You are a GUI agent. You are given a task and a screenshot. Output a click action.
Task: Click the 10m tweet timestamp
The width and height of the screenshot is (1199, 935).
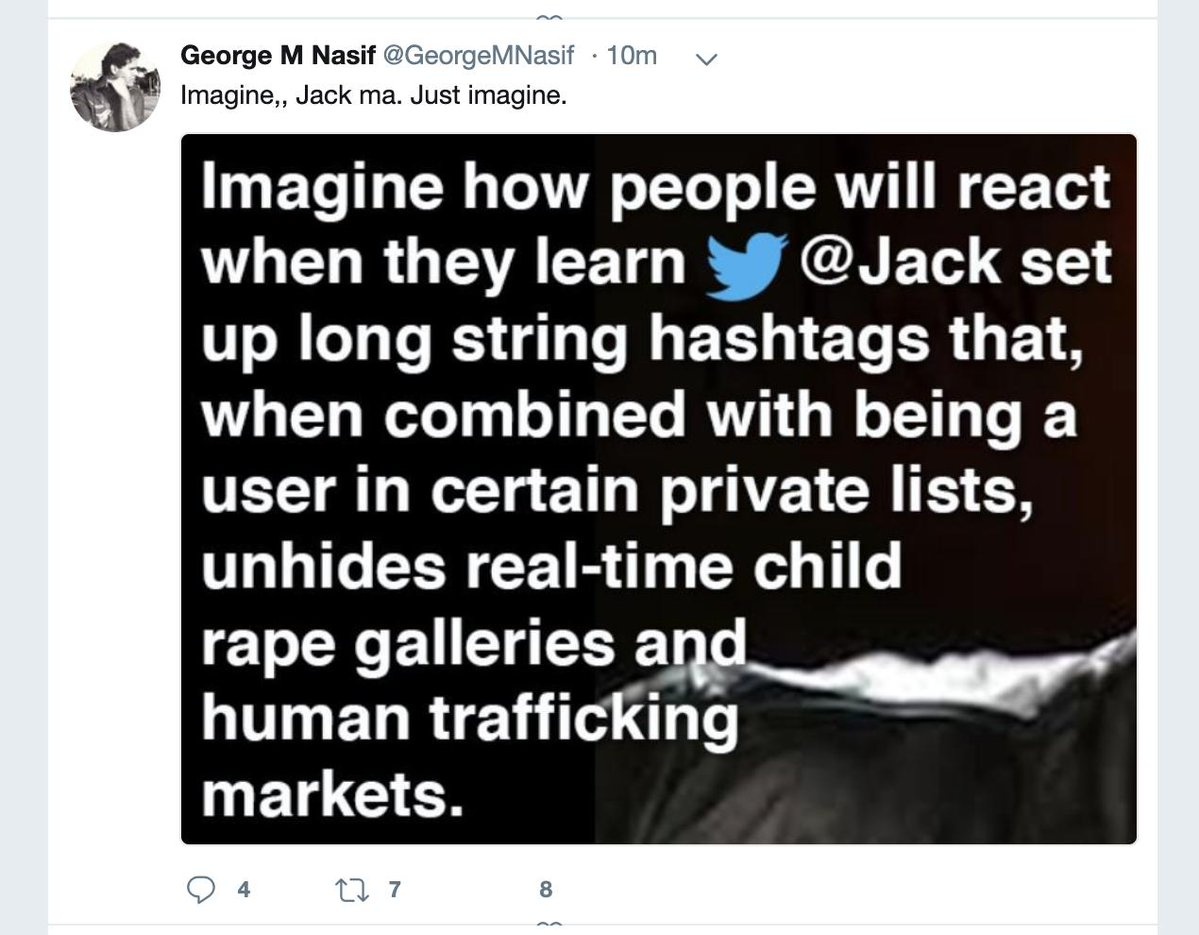pyautogui.click(x=631, y=56)
